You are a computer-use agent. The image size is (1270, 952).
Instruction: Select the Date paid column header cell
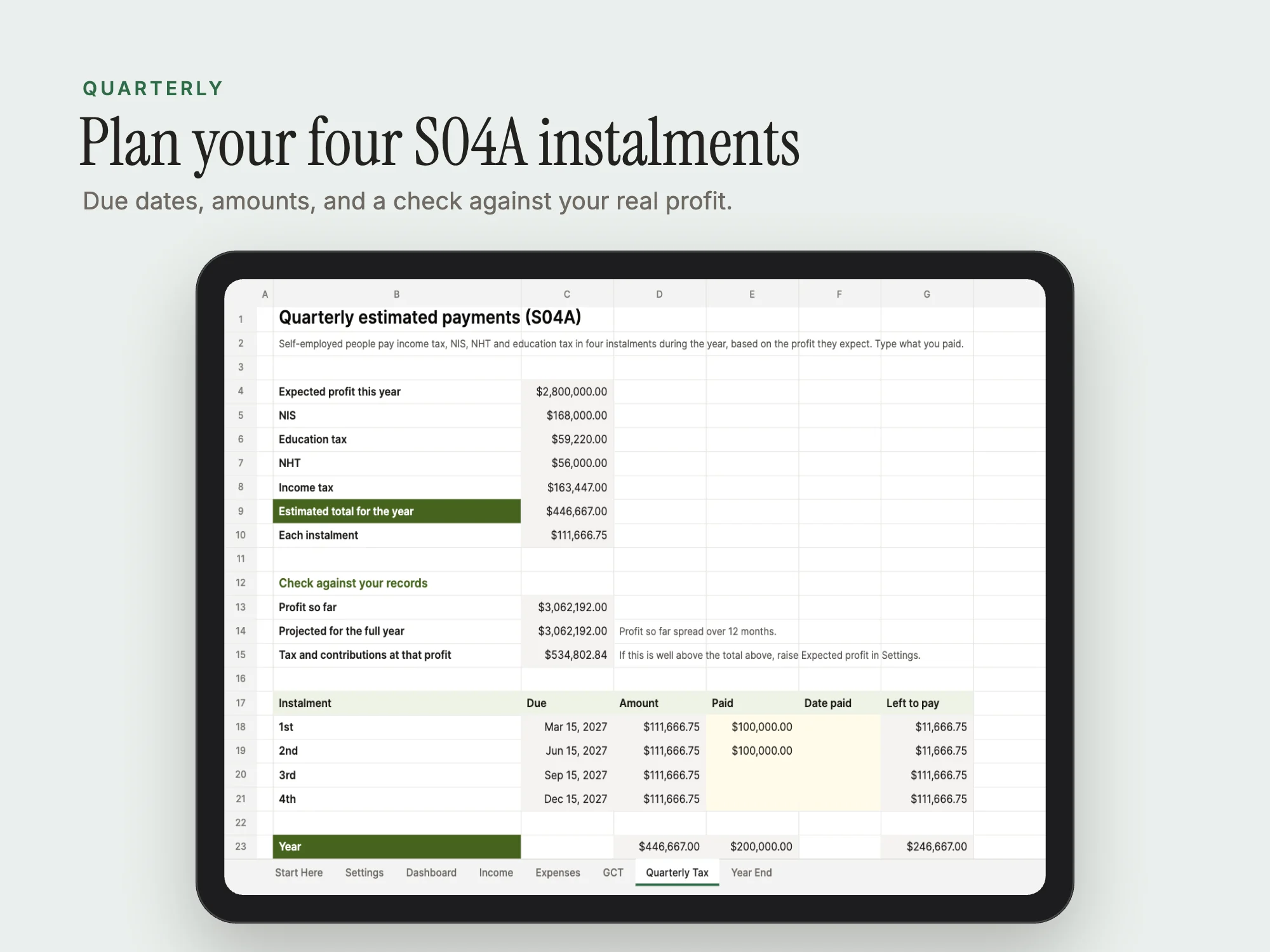839,703
